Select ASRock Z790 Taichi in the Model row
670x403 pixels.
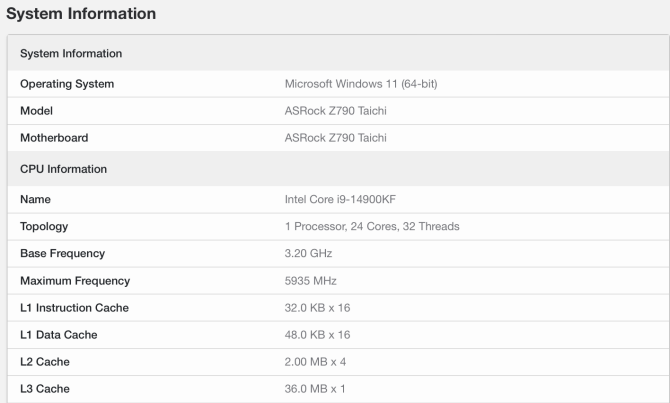[335, 111]
